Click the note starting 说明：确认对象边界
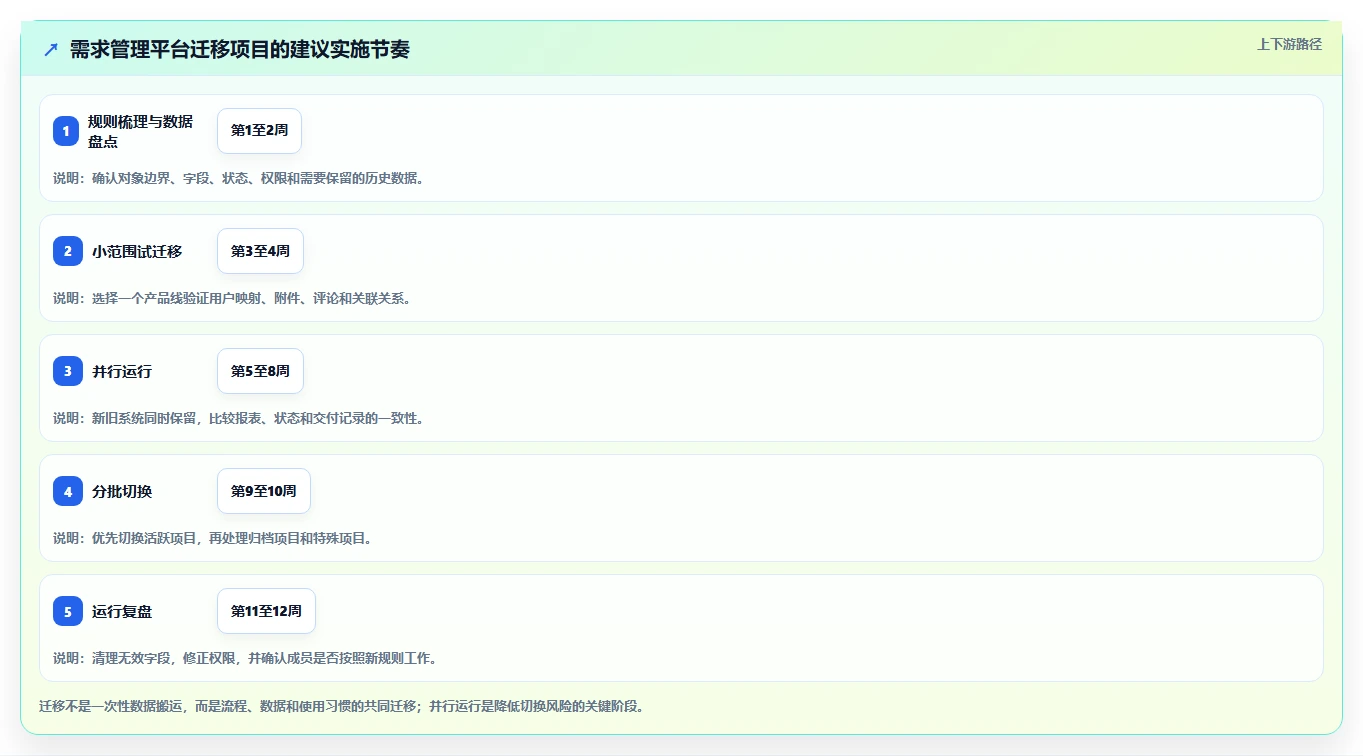1363x756 pixels. click(238, 178)
